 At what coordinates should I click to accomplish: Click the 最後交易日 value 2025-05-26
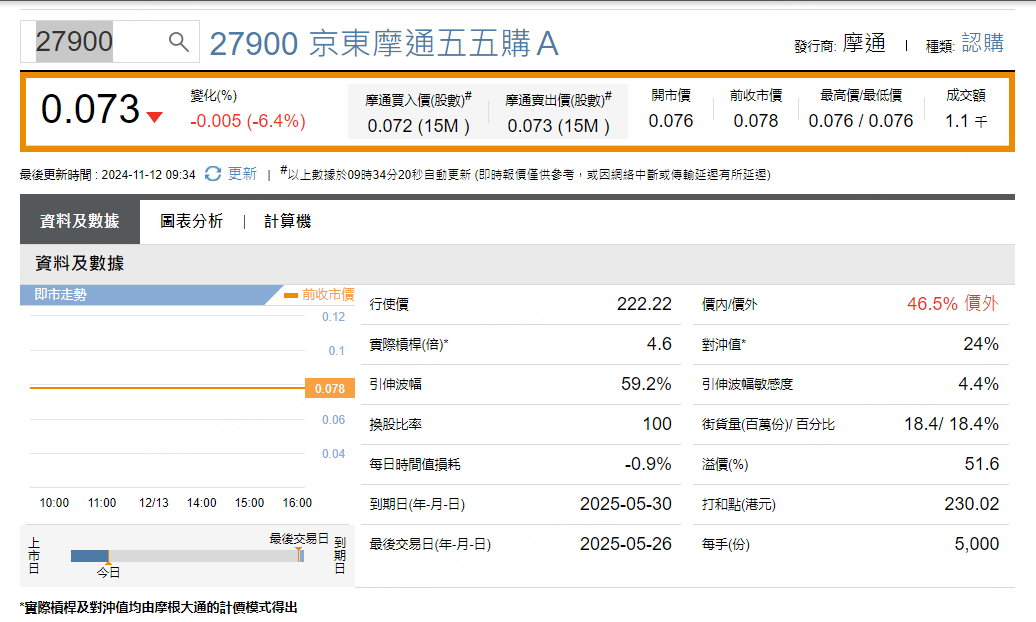(x=626, y=544)
